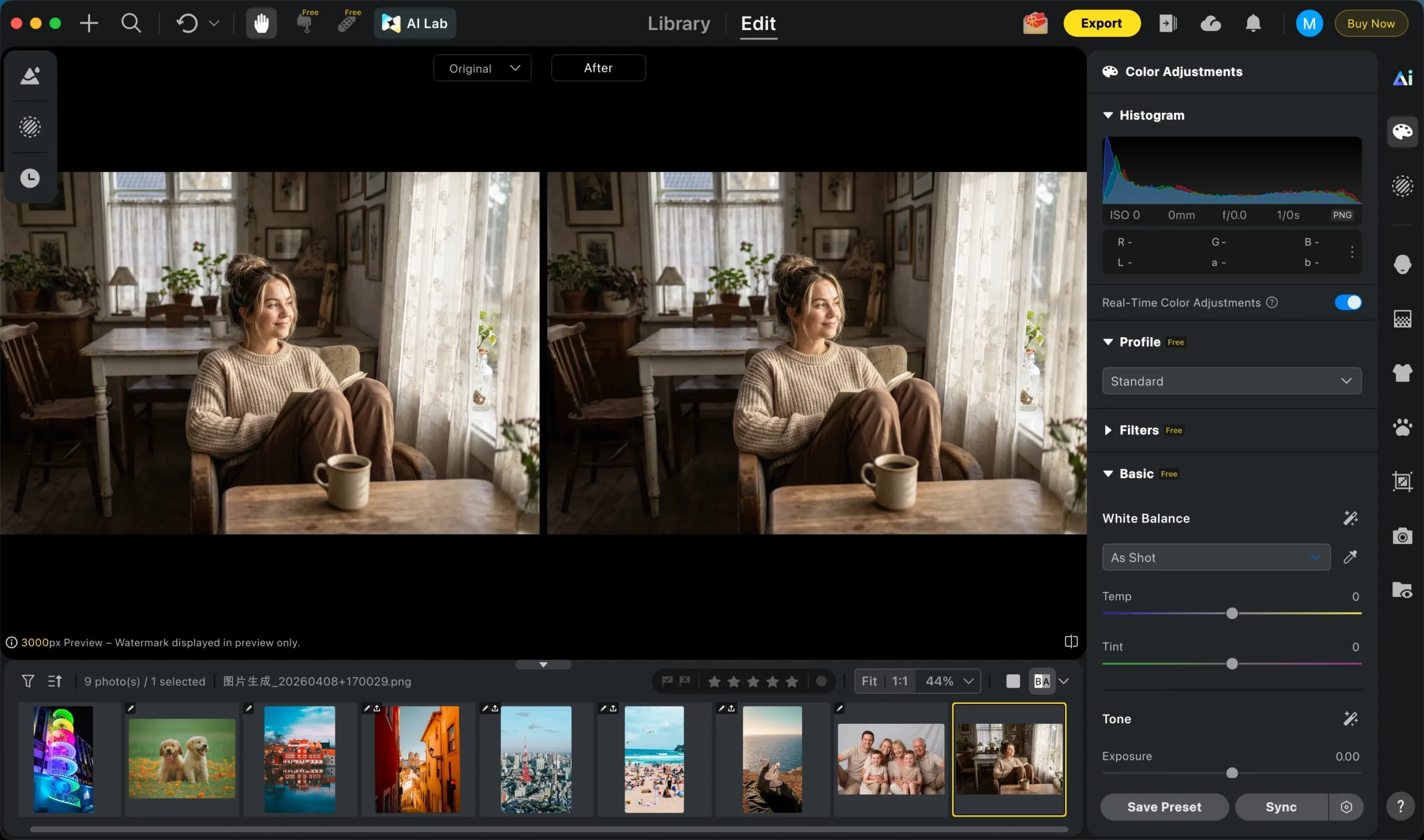Click the Temp slider handle

click(x=1232, y=614)
